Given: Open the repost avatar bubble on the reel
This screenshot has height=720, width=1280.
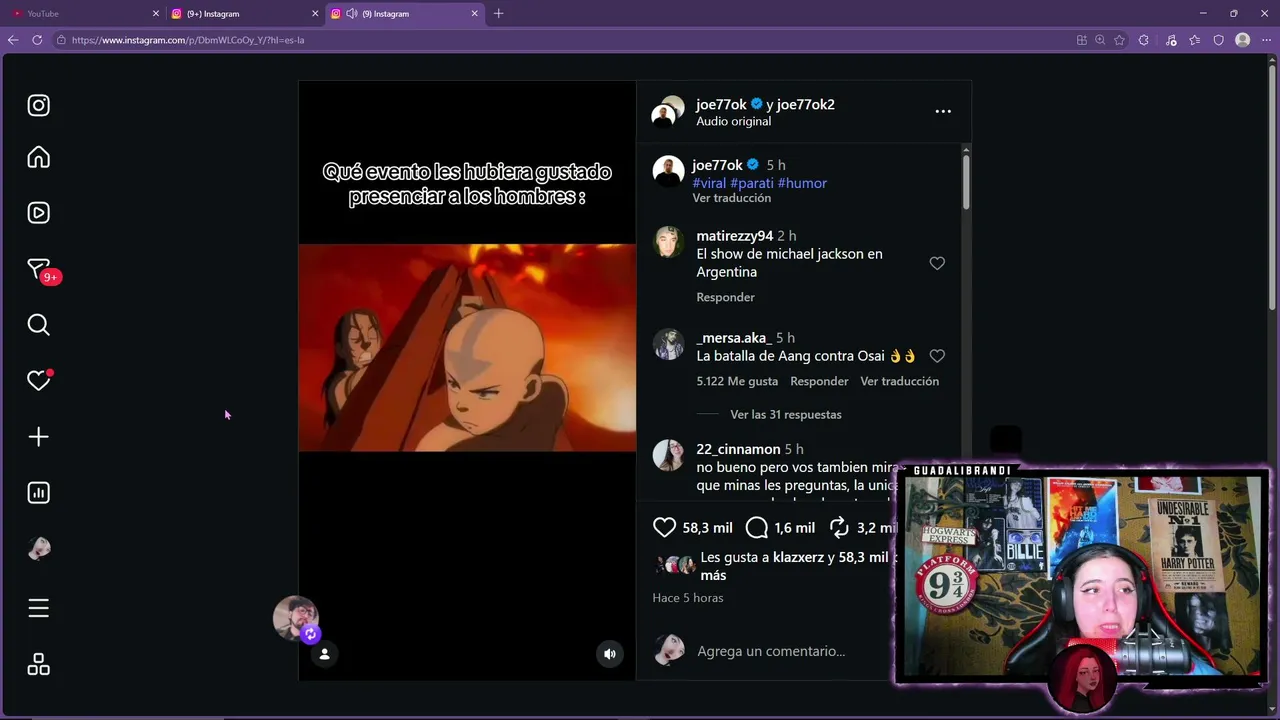Looking at the screenshot, I should click(296, 619).
